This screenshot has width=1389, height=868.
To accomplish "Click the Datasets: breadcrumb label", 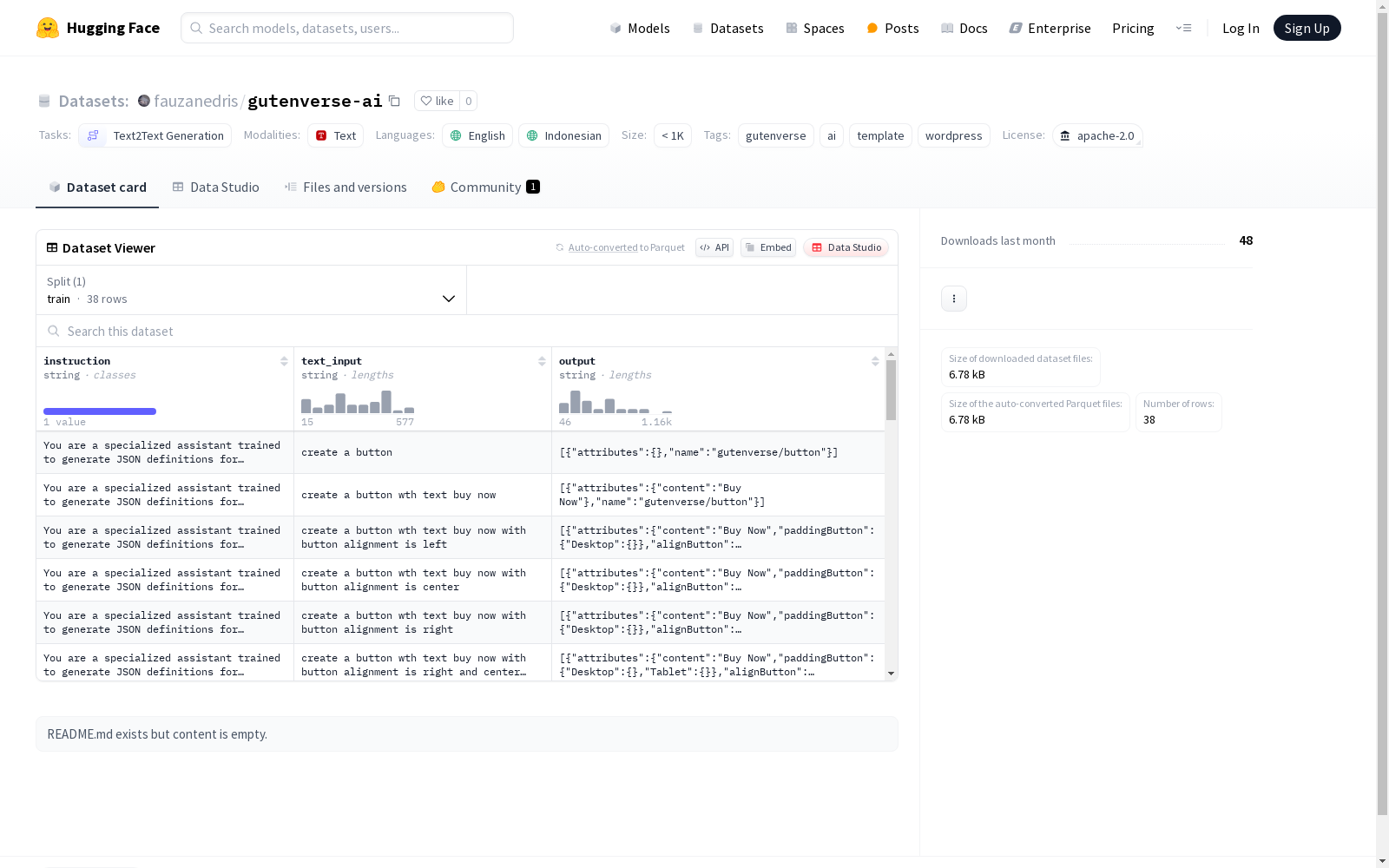I will coord(94,101).
